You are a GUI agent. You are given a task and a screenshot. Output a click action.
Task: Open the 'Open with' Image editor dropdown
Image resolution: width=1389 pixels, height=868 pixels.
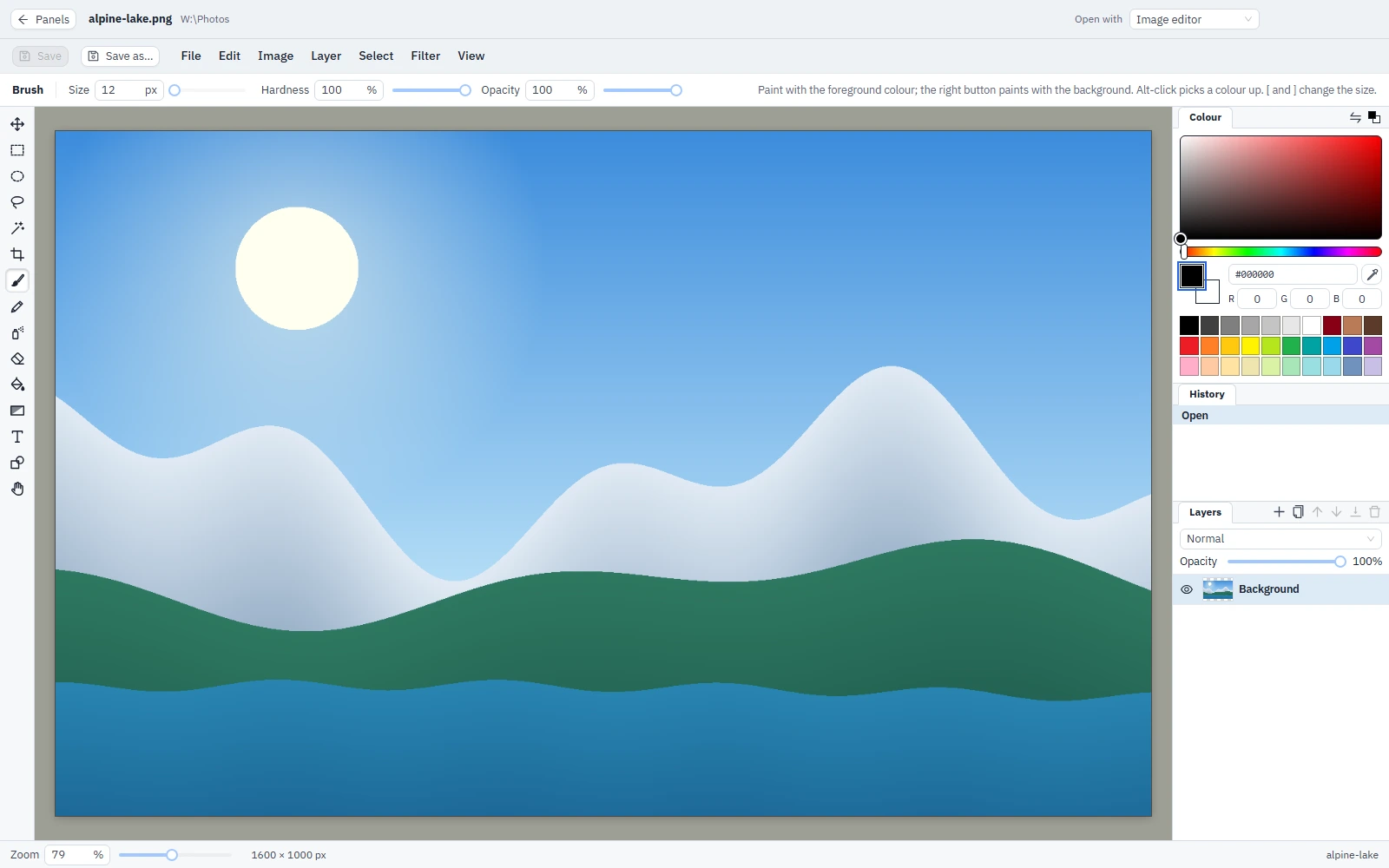coord(1194,19)
